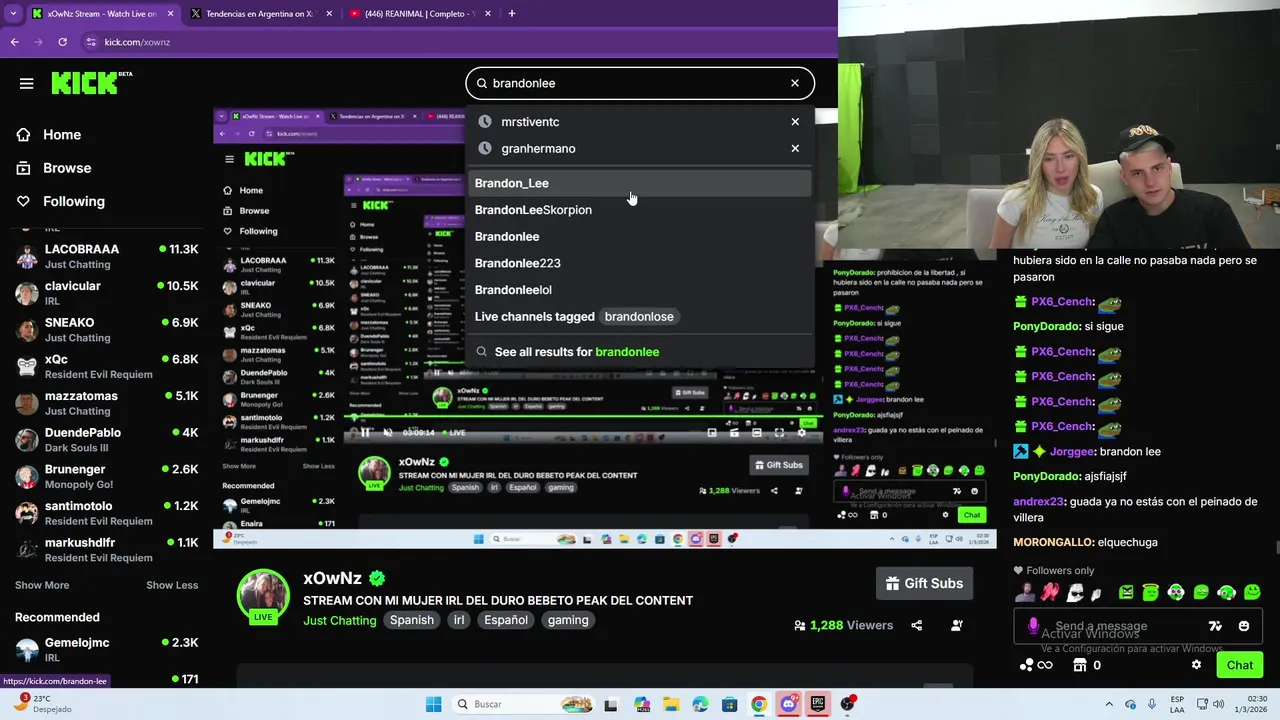Screen dimensions: 1280x720
Task: Open DuendePablo channel in sidebar
Action: (x=106, y=440)
